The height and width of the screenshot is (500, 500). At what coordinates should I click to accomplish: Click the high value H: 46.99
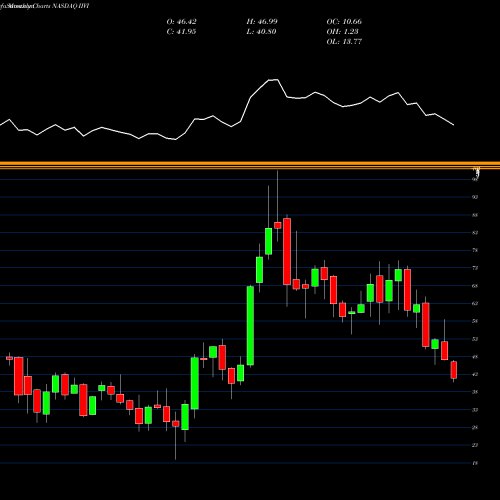point(262,22)
